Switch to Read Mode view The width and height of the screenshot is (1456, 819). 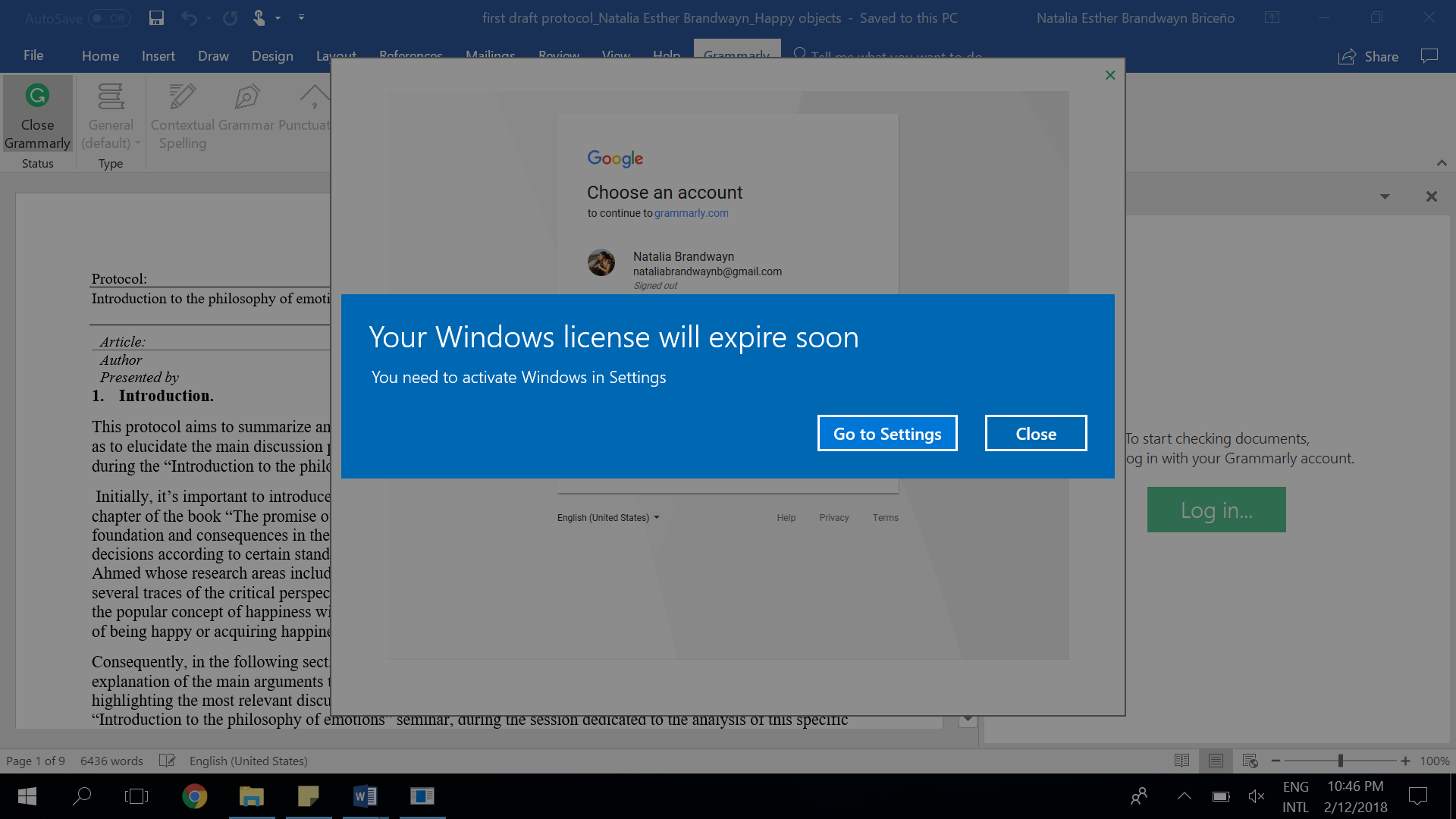pos(1181,761)
